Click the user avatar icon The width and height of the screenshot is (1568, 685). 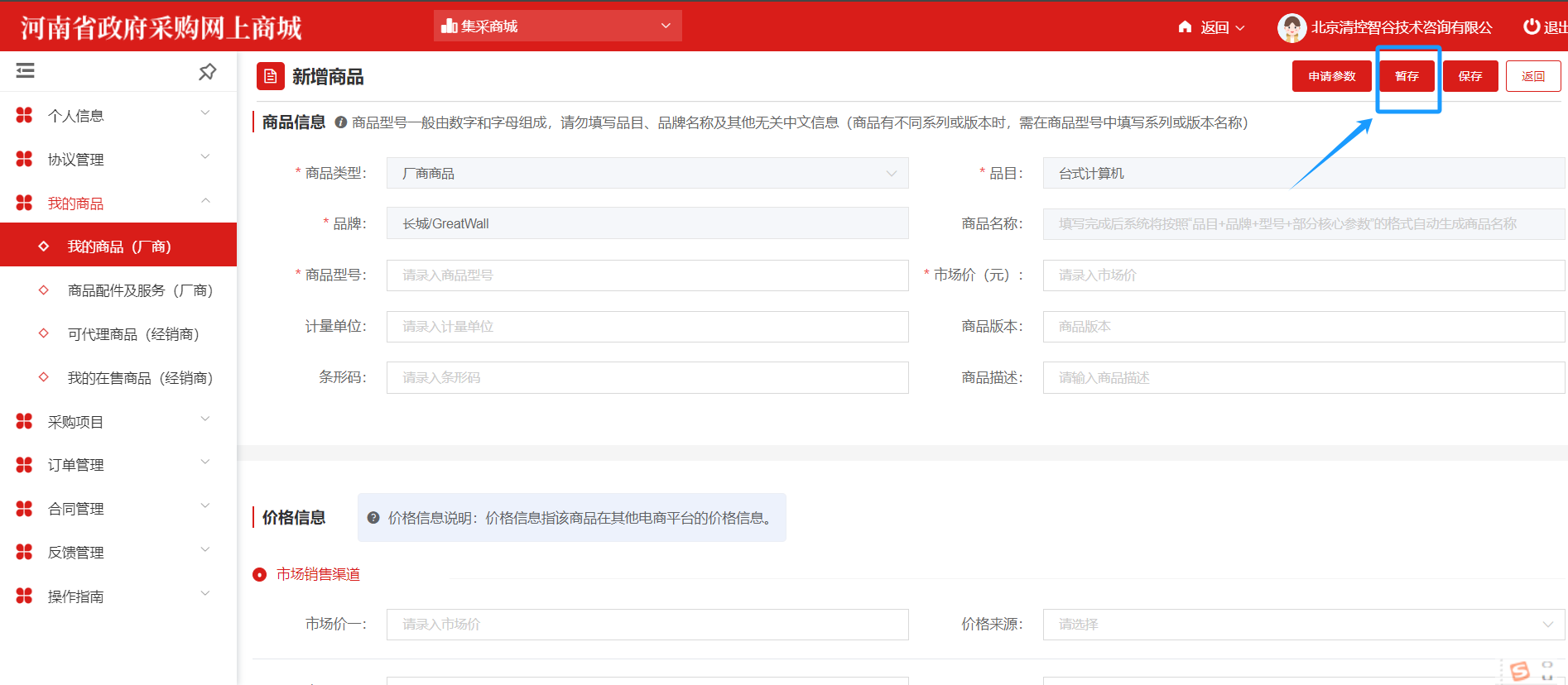coord(1291,27)
